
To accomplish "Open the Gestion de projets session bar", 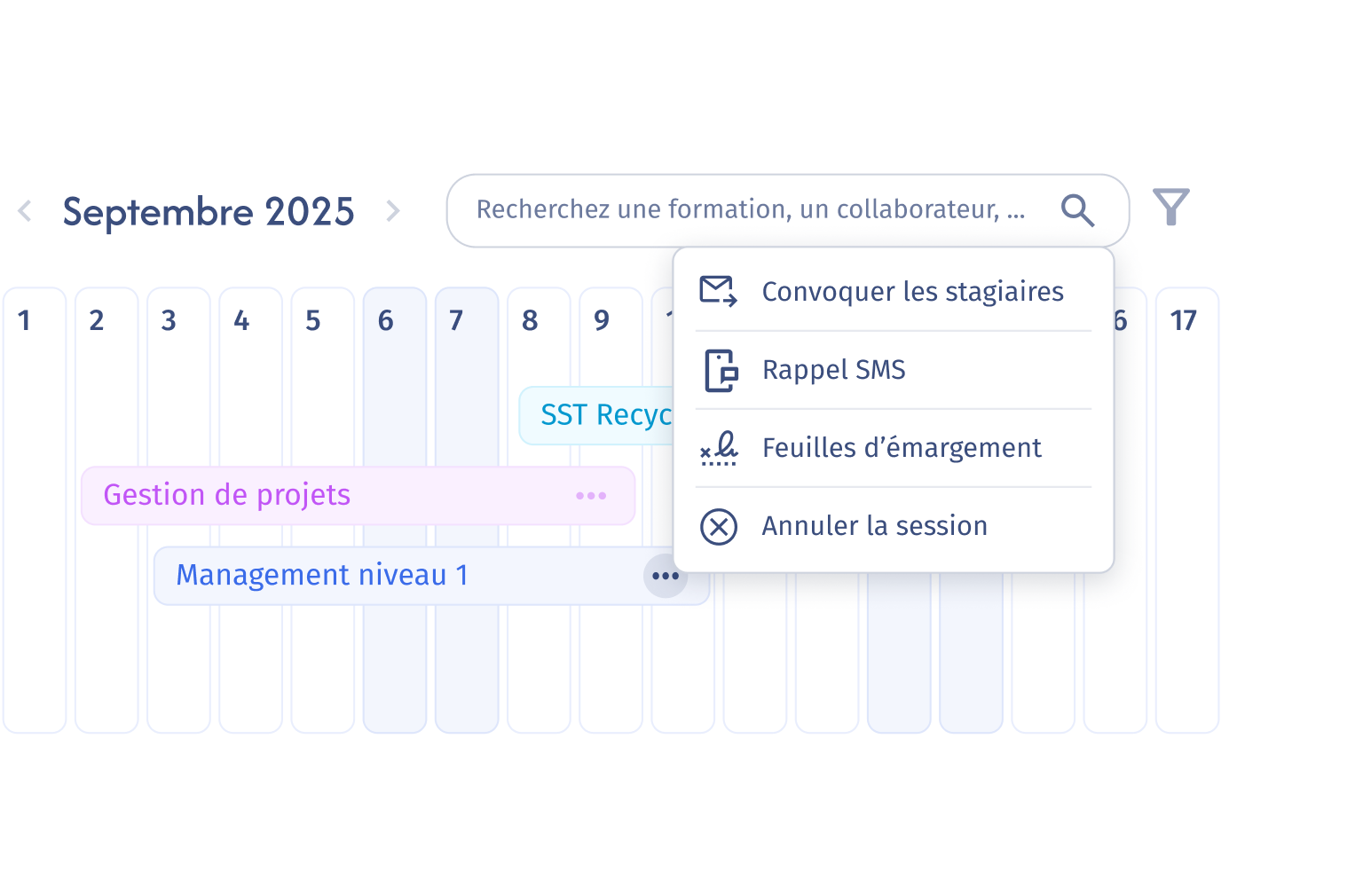I will (358, 496).
